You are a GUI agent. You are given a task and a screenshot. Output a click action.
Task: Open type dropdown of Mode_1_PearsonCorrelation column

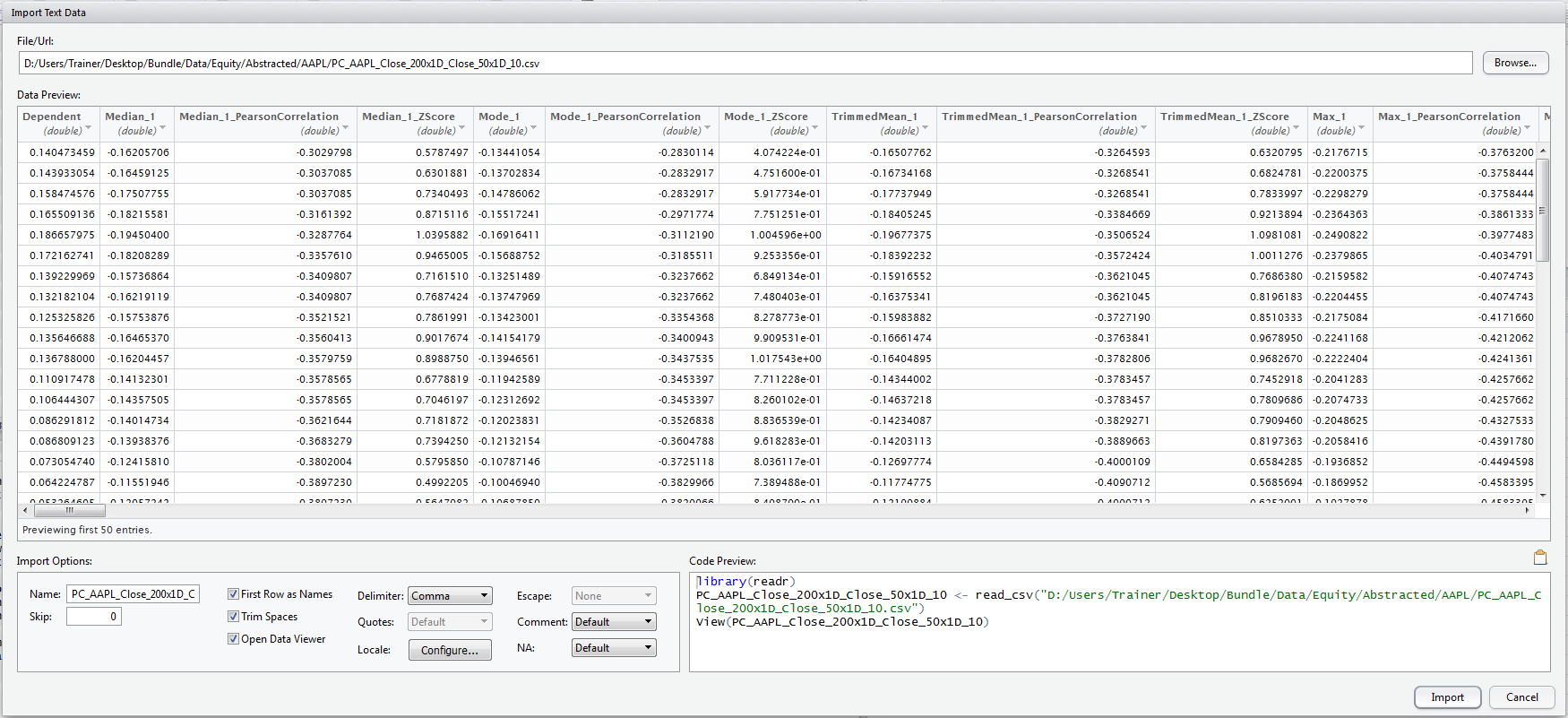(x=707, y=129)
